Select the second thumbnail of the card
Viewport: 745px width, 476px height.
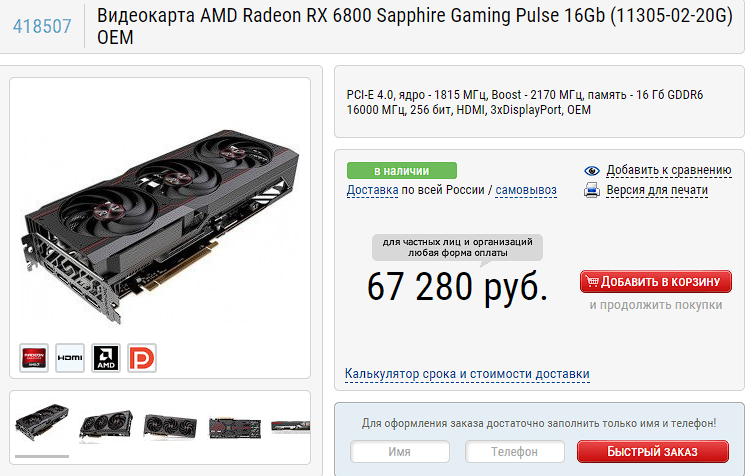coord(106,426)
